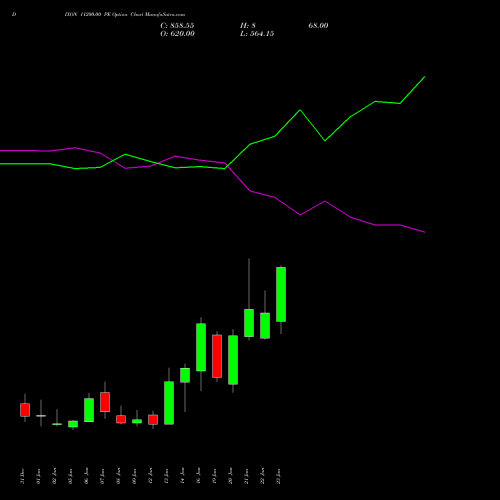Select the green candlestick with long upper wick, 21 Jan
Screen dimensions: 500x500
tap(249, 323)
